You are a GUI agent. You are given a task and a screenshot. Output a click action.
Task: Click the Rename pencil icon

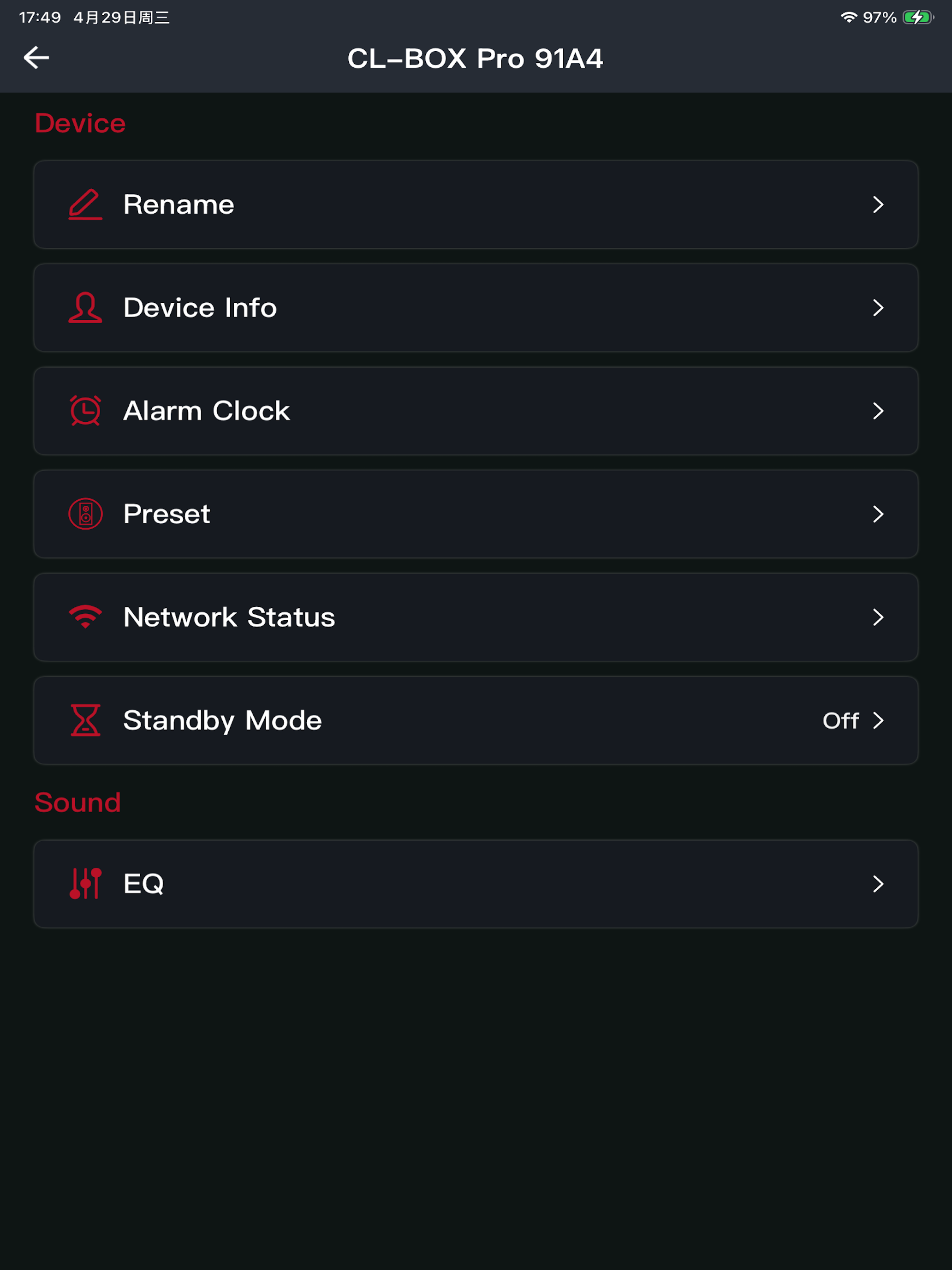(85, 204)
